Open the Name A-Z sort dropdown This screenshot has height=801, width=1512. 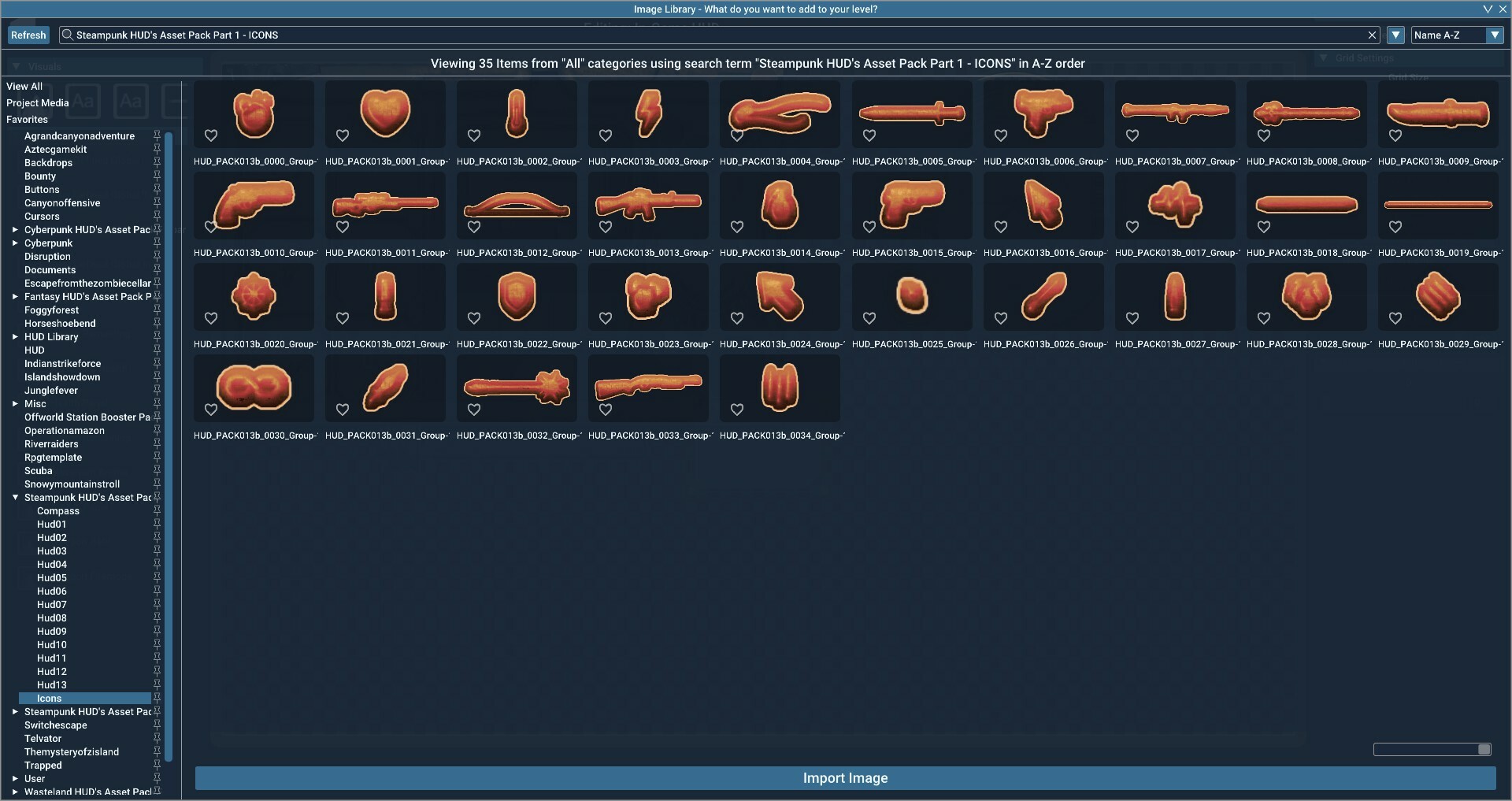pyautogui.click(x=1456, y=35)
